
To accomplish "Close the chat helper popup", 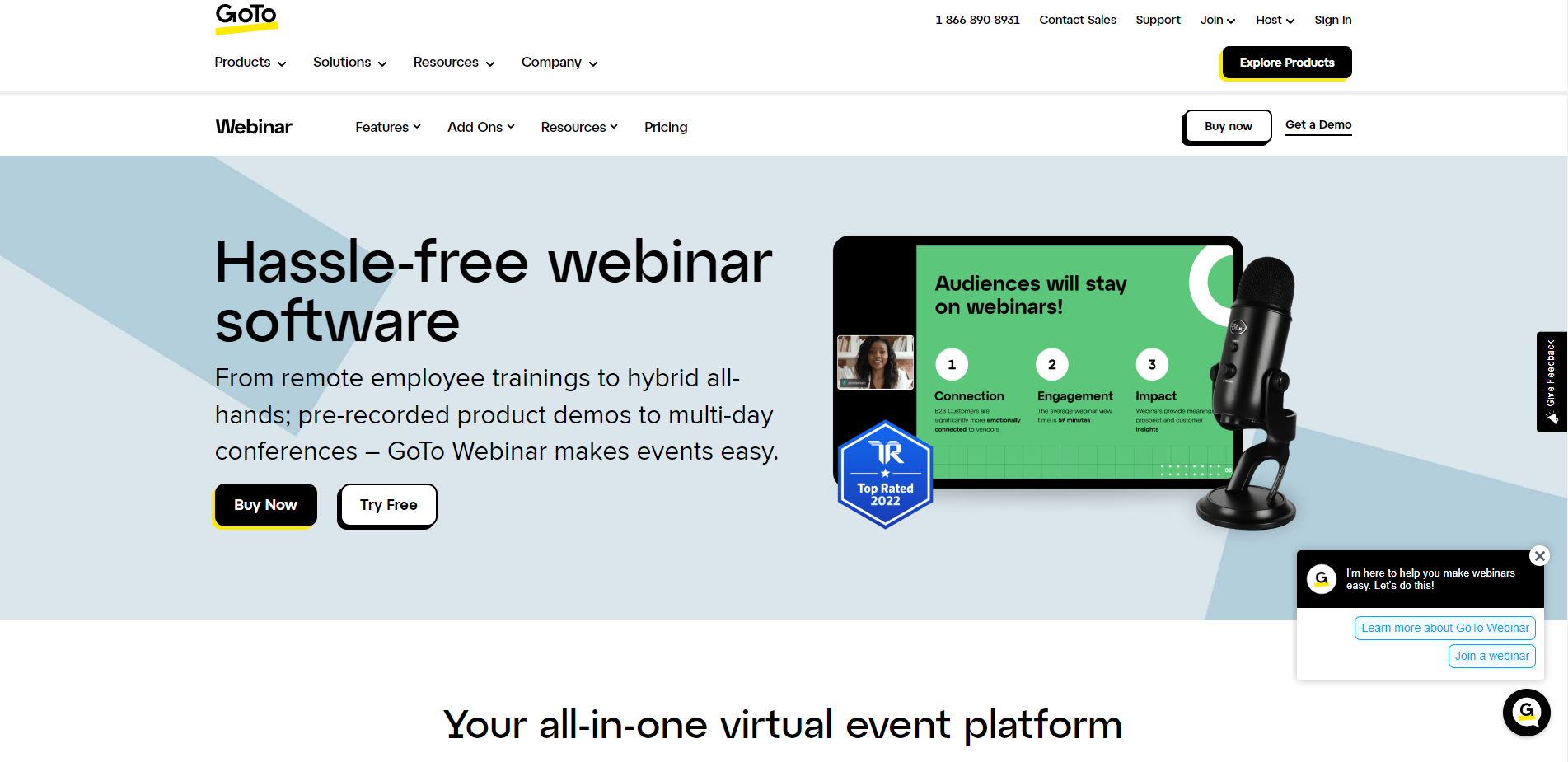I will pyautogui.click(x=1539, y=555).
